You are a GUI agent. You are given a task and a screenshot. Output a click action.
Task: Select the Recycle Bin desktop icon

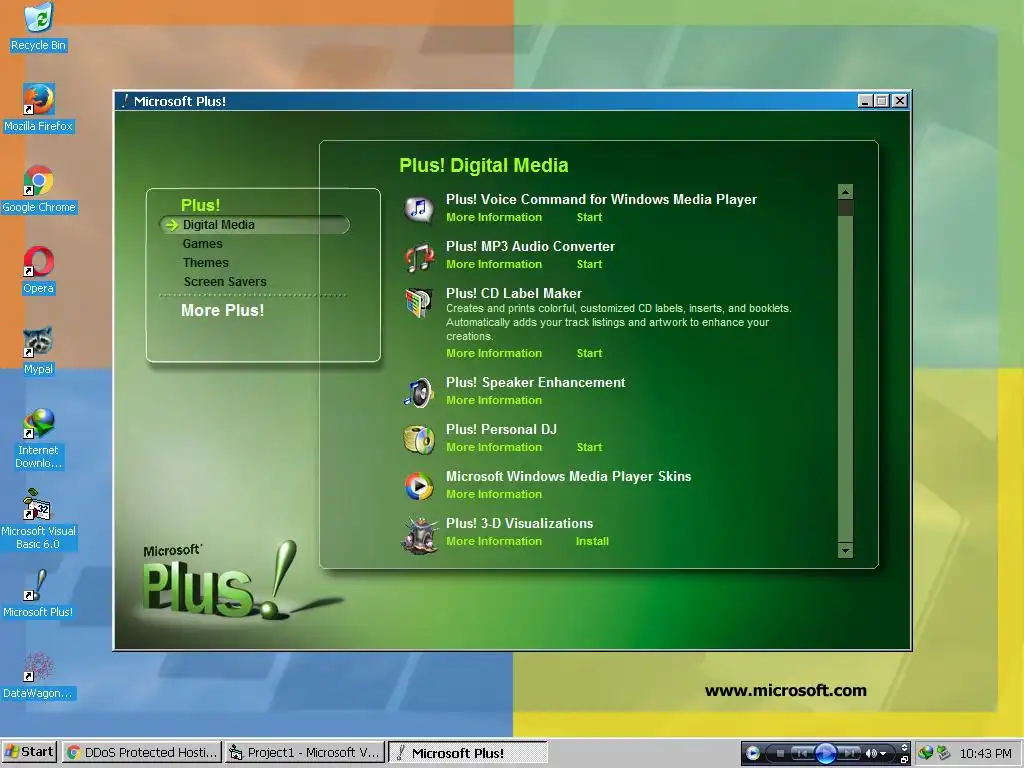[38, 27]
